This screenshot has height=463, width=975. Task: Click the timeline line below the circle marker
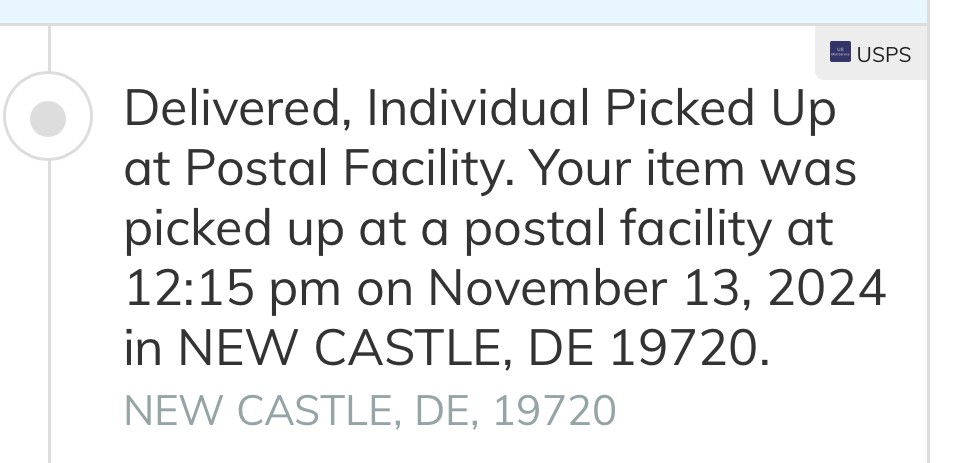click(50, 311)
